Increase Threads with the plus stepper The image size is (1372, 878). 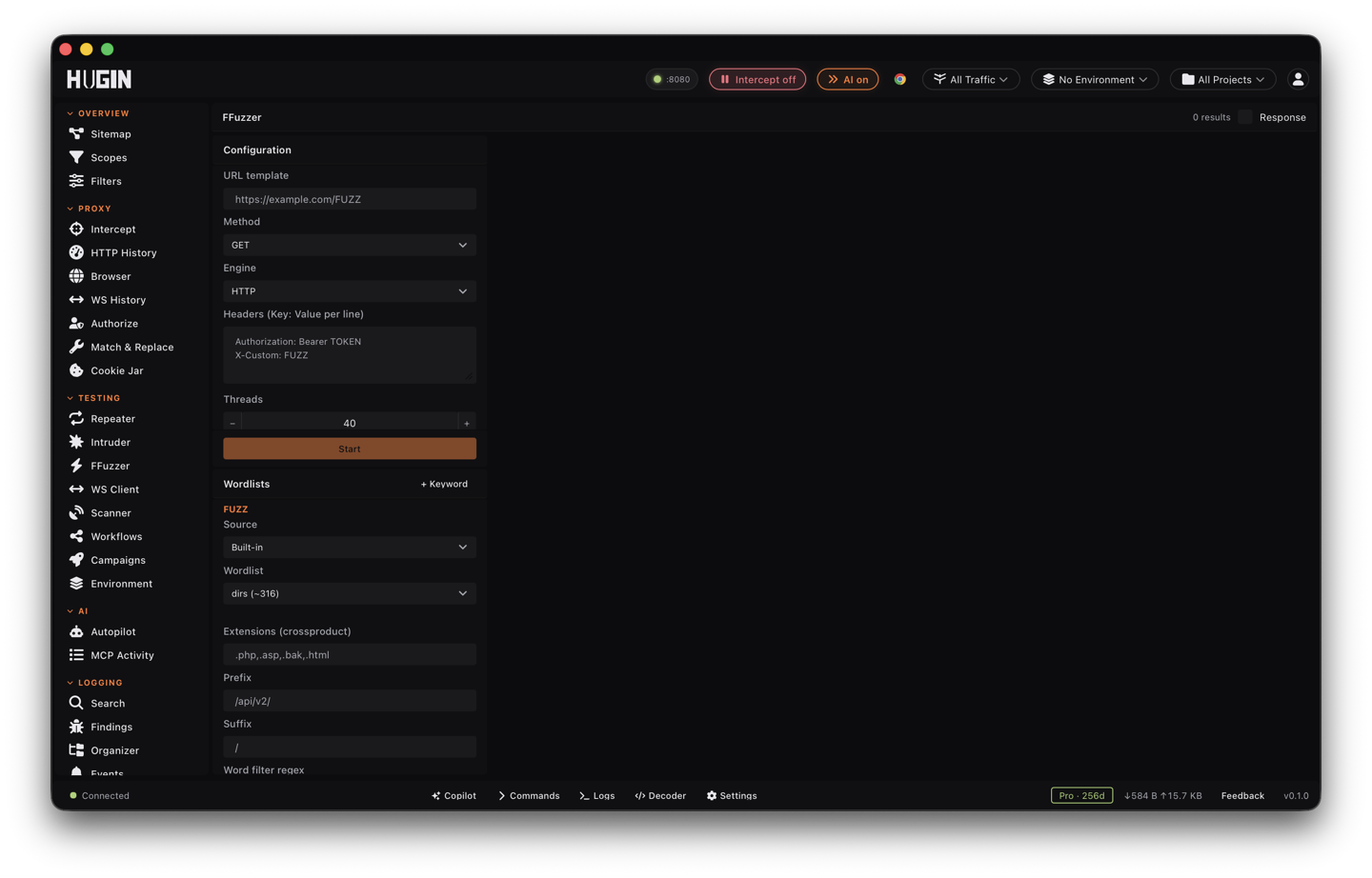pos(467,423)
